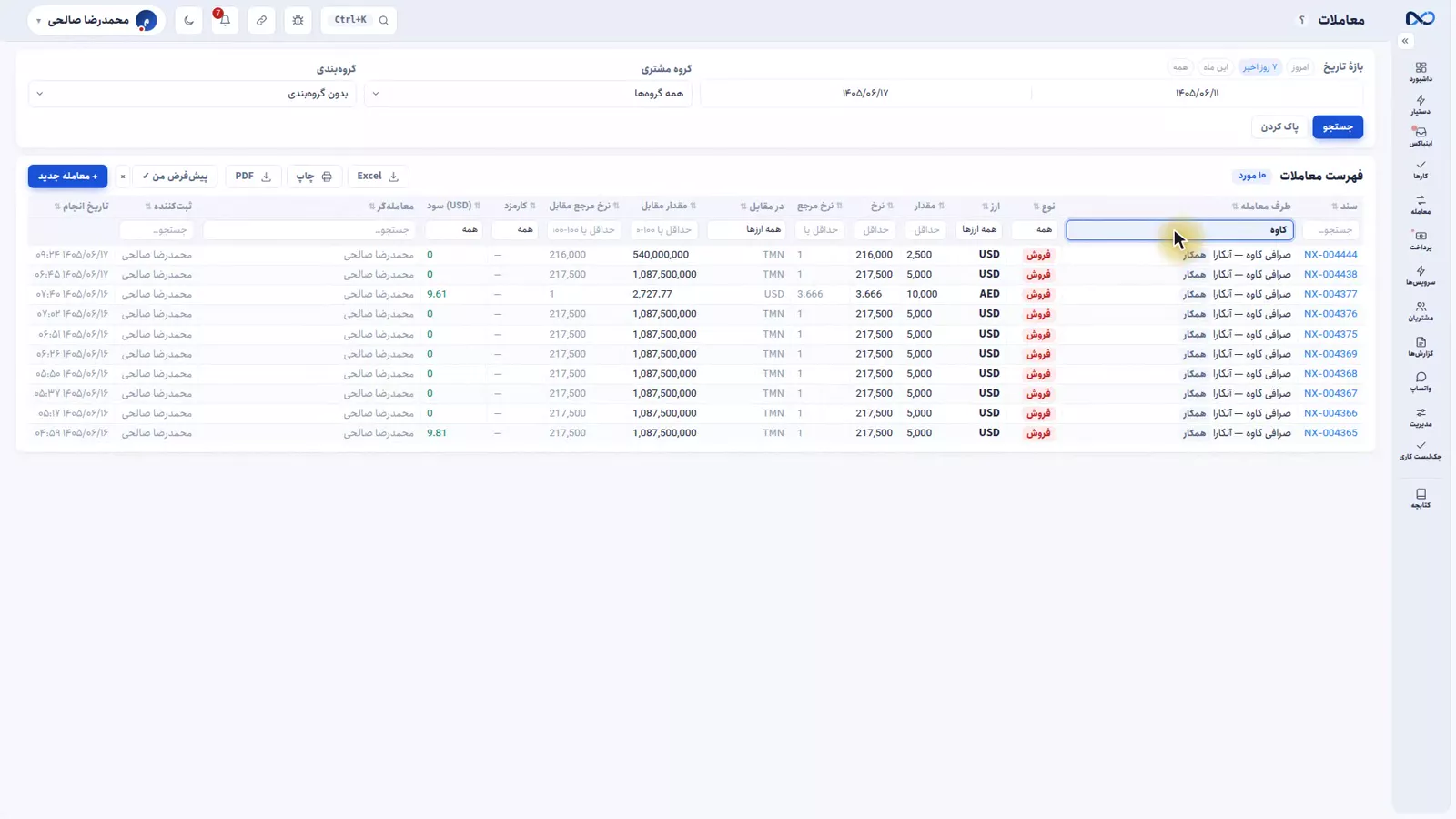Screen dimensions: 1456x819
Task: Create a new trade with معامله جدید
Action: click(x=67, y=177)
